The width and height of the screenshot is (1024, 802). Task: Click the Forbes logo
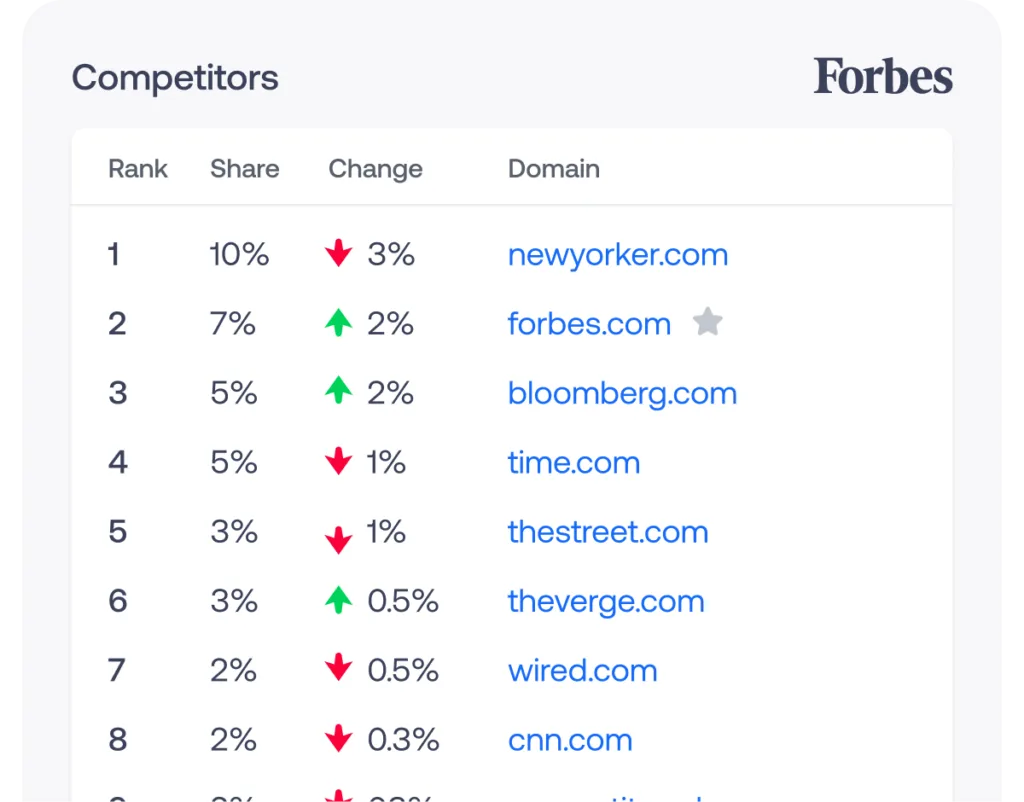point(884,75)
